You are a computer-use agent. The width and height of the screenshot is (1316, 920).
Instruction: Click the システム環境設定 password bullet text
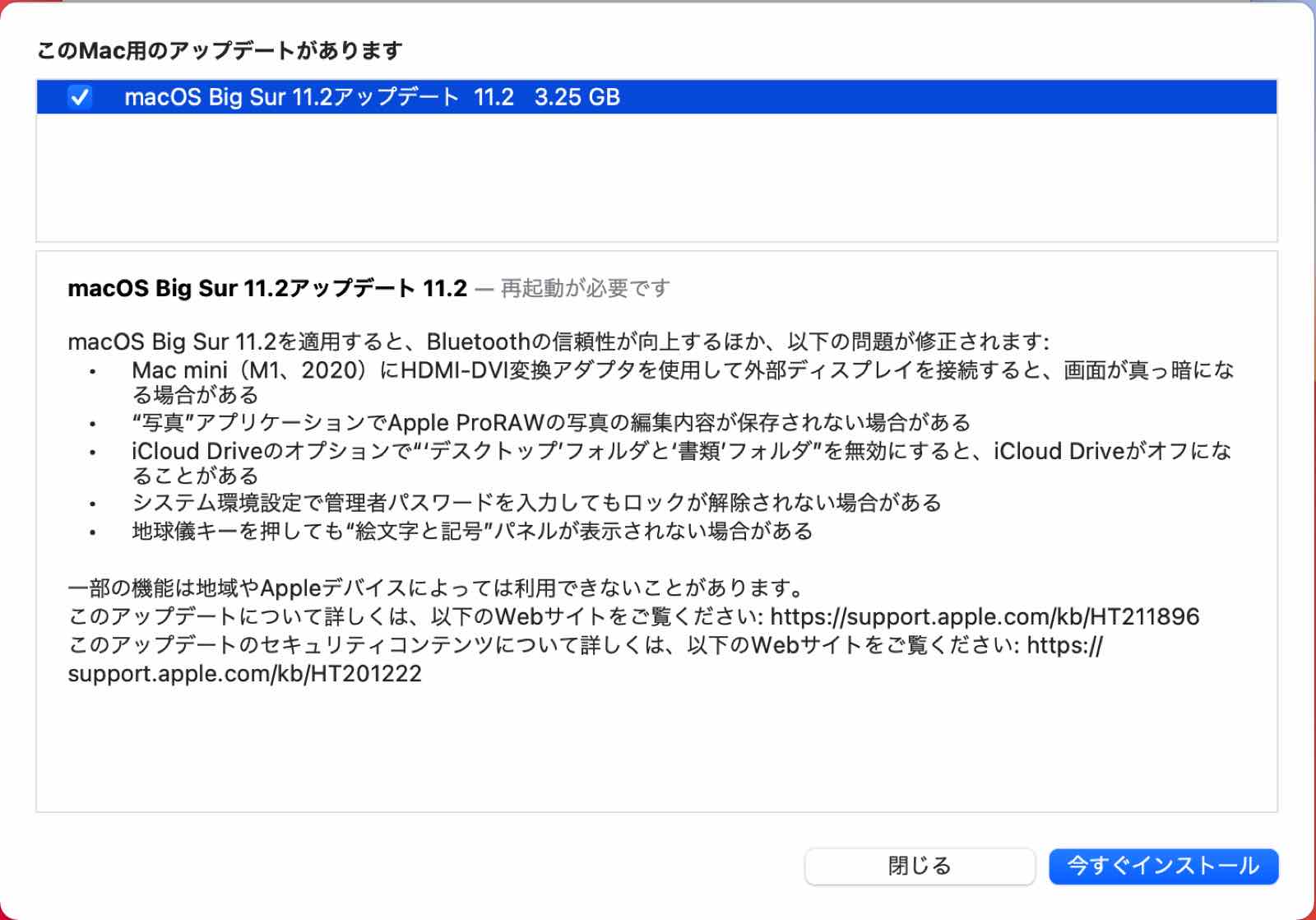(x=536, y=502)
